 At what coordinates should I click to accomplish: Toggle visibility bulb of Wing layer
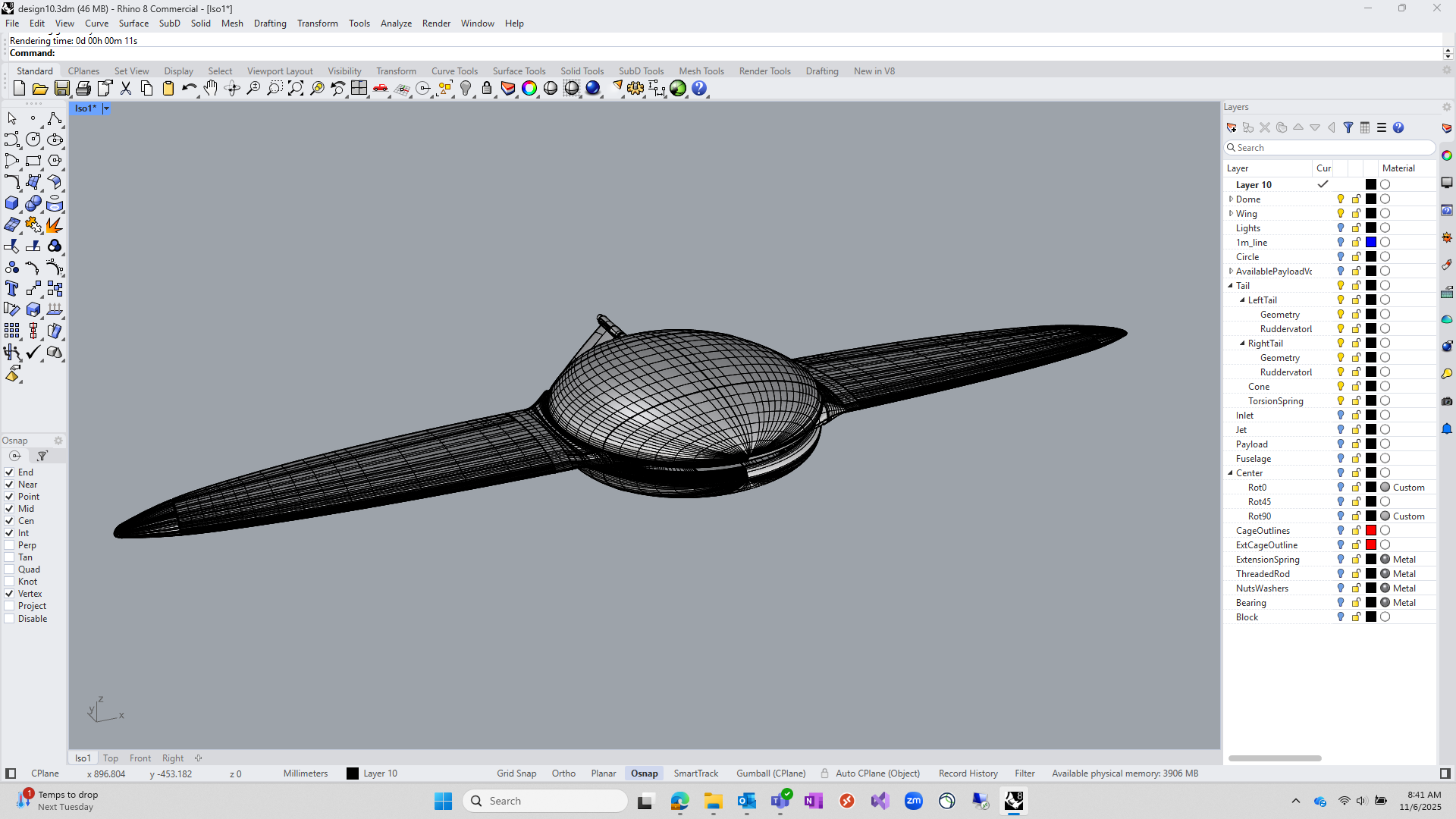click(x=1341, y=214)
